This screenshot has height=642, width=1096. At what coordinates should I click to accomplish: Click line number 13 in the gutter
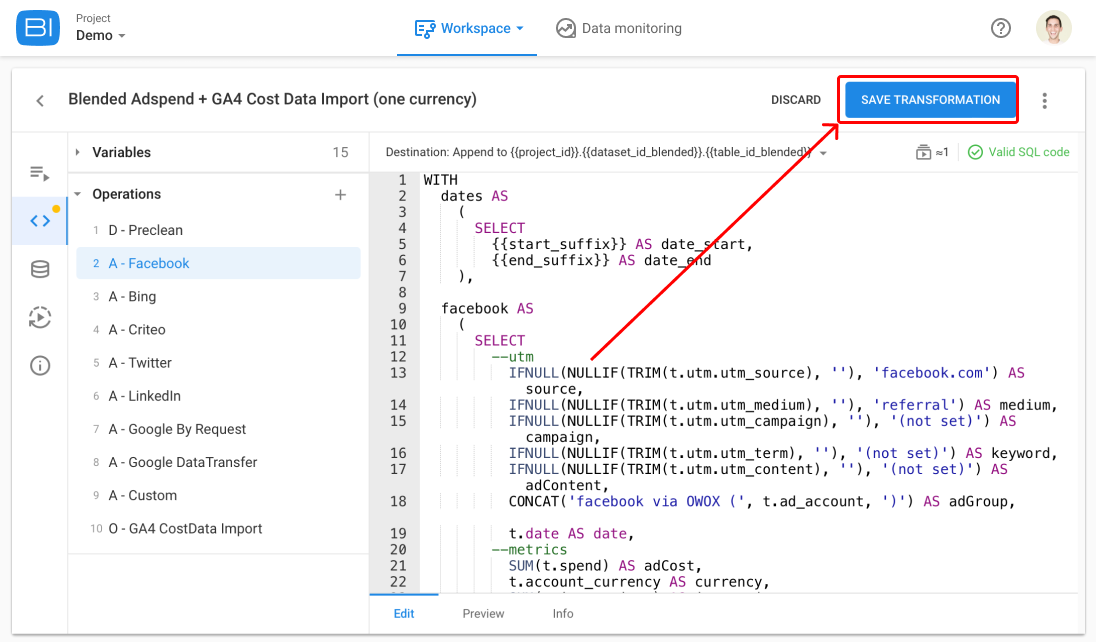[398, 373]
